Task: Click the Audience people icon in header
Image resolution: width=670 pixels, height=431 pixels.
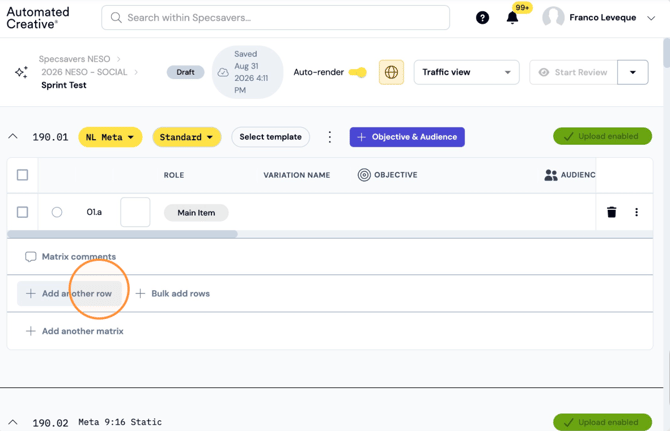Action: tap(551, 175)
